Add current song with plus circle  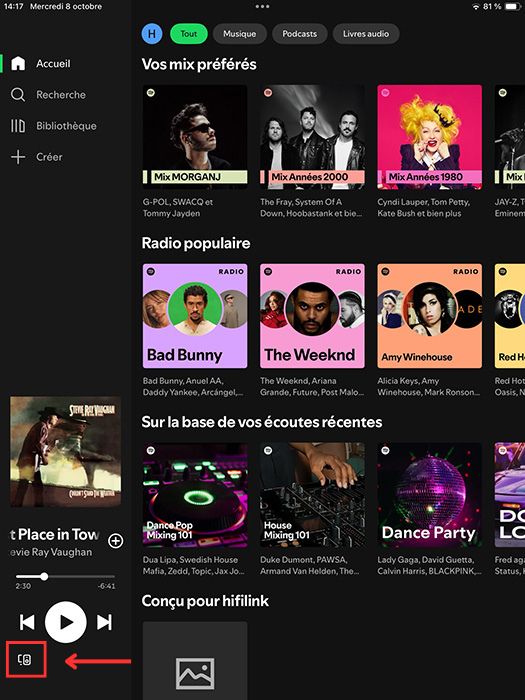coord(116,541)
